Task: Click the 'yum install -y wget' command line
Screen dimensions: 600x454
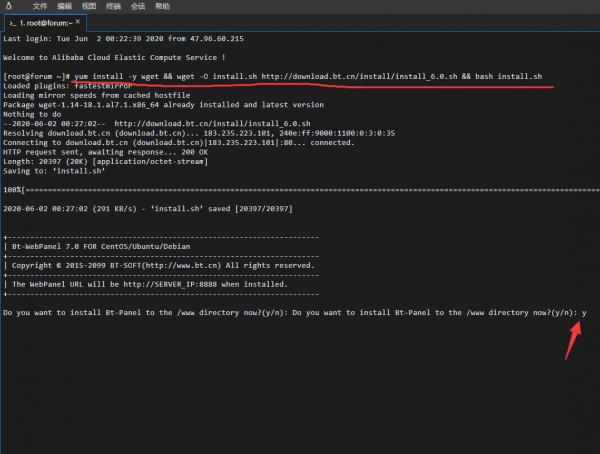Action: (x=272, y=76)
